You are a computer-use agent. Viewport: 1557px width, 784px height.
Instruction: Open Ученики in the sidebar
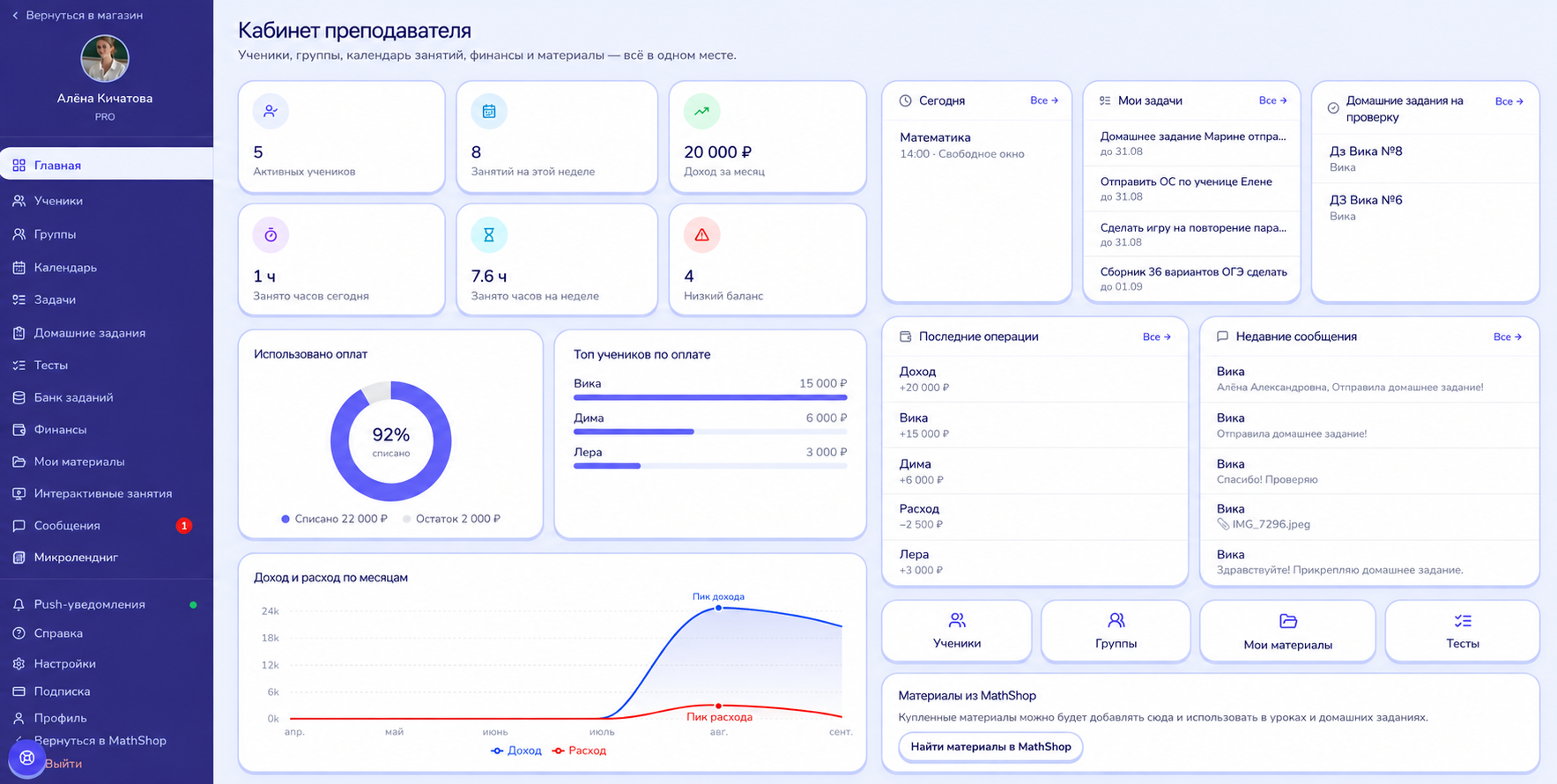point(106,201)
